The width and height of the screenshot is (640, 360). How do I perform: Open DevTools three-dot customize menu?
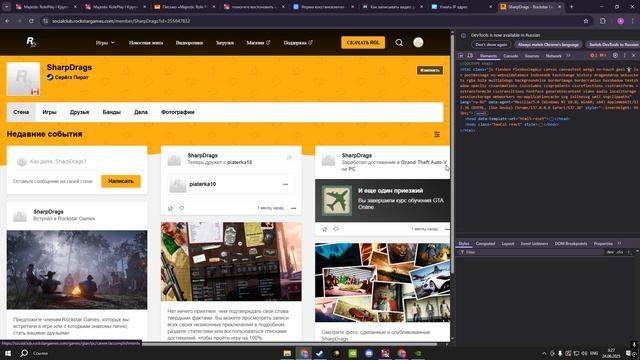[x=624, y=56]
